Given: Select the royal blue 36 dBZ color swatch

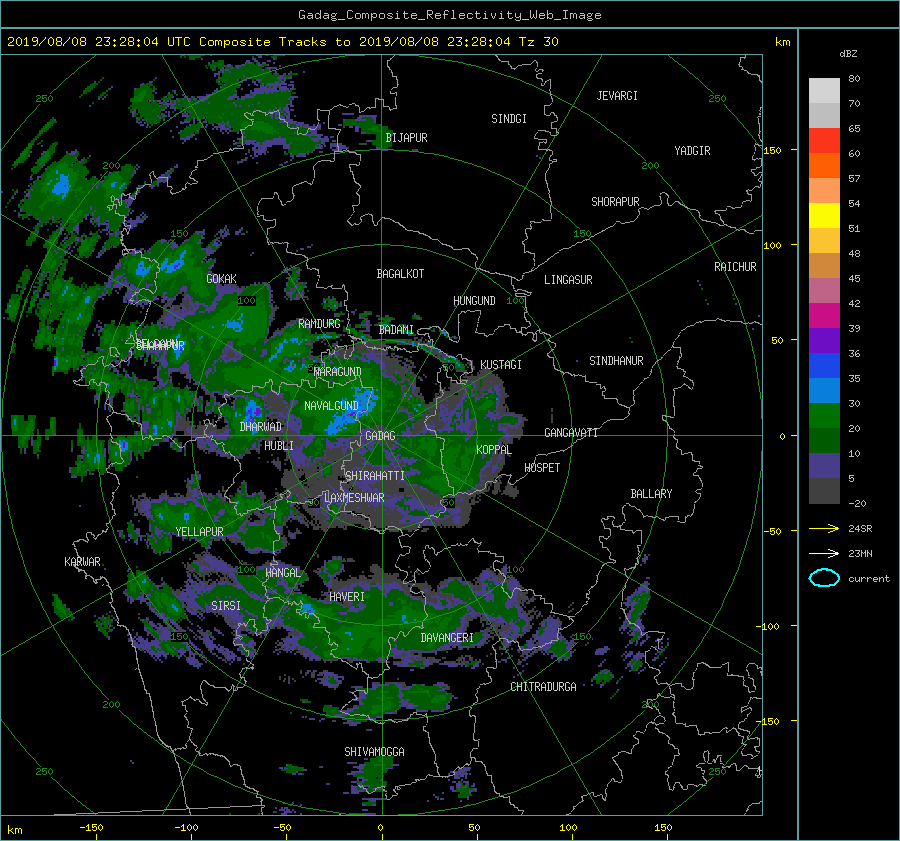Looking at the screenshot, I should pyautogui.click(x=824, y=365).
